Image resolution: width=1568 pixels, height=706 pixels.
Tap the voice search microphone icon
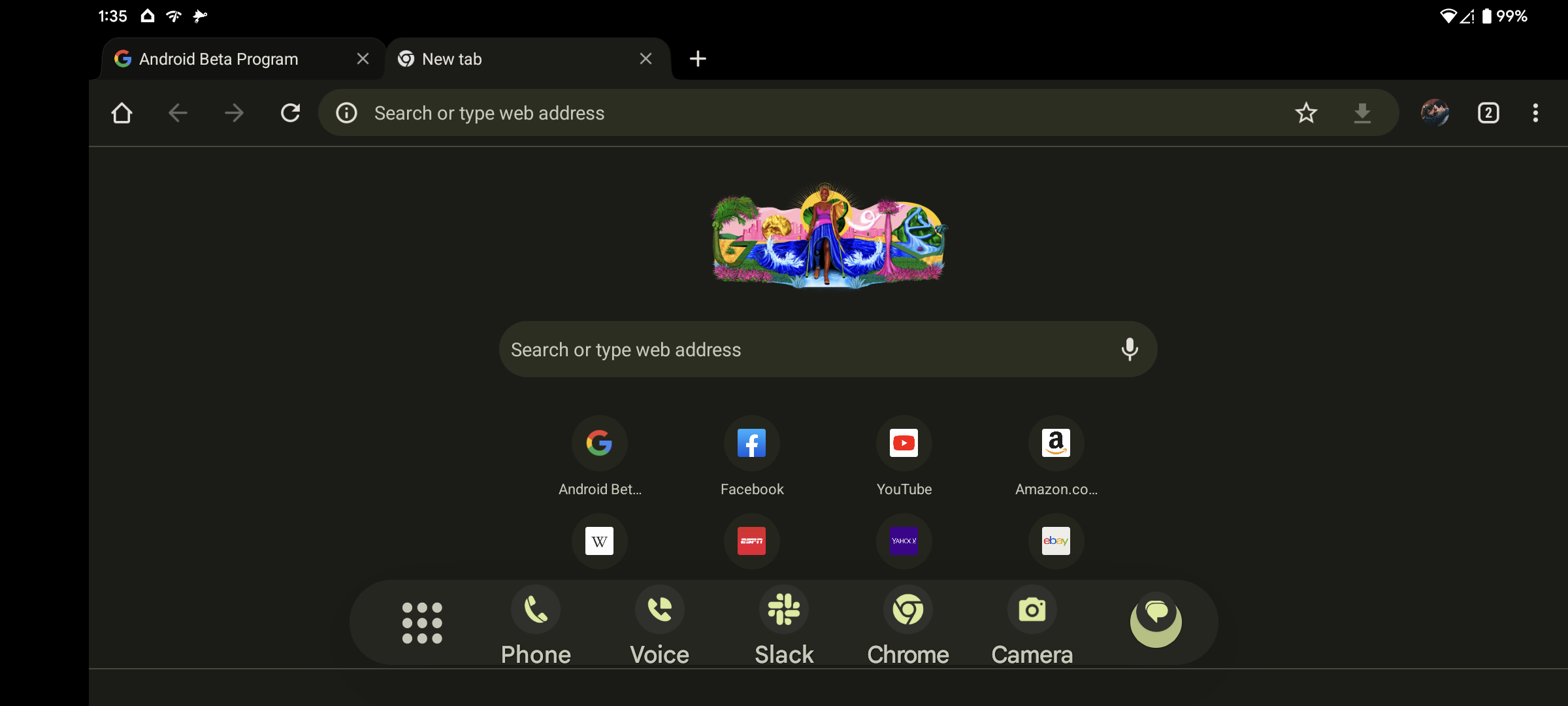click(1130, 349)
